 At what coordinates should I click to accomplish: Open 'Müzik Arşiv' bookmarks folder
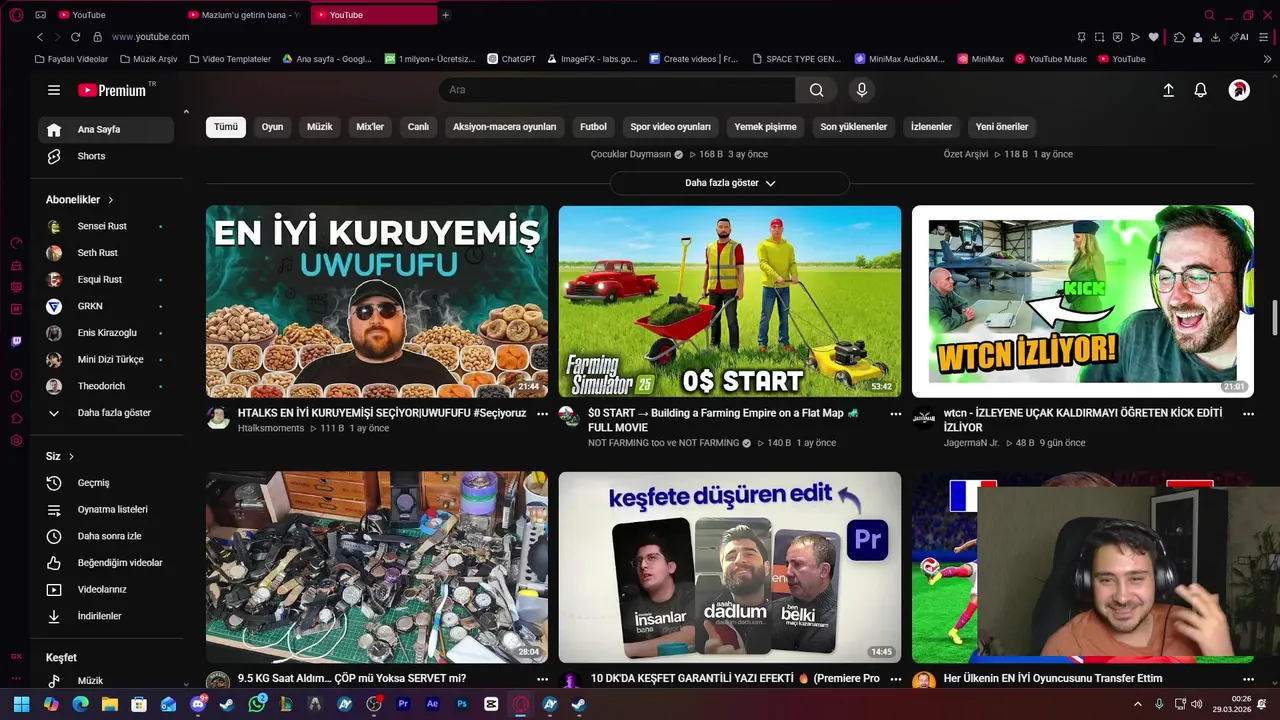(147, 59)
